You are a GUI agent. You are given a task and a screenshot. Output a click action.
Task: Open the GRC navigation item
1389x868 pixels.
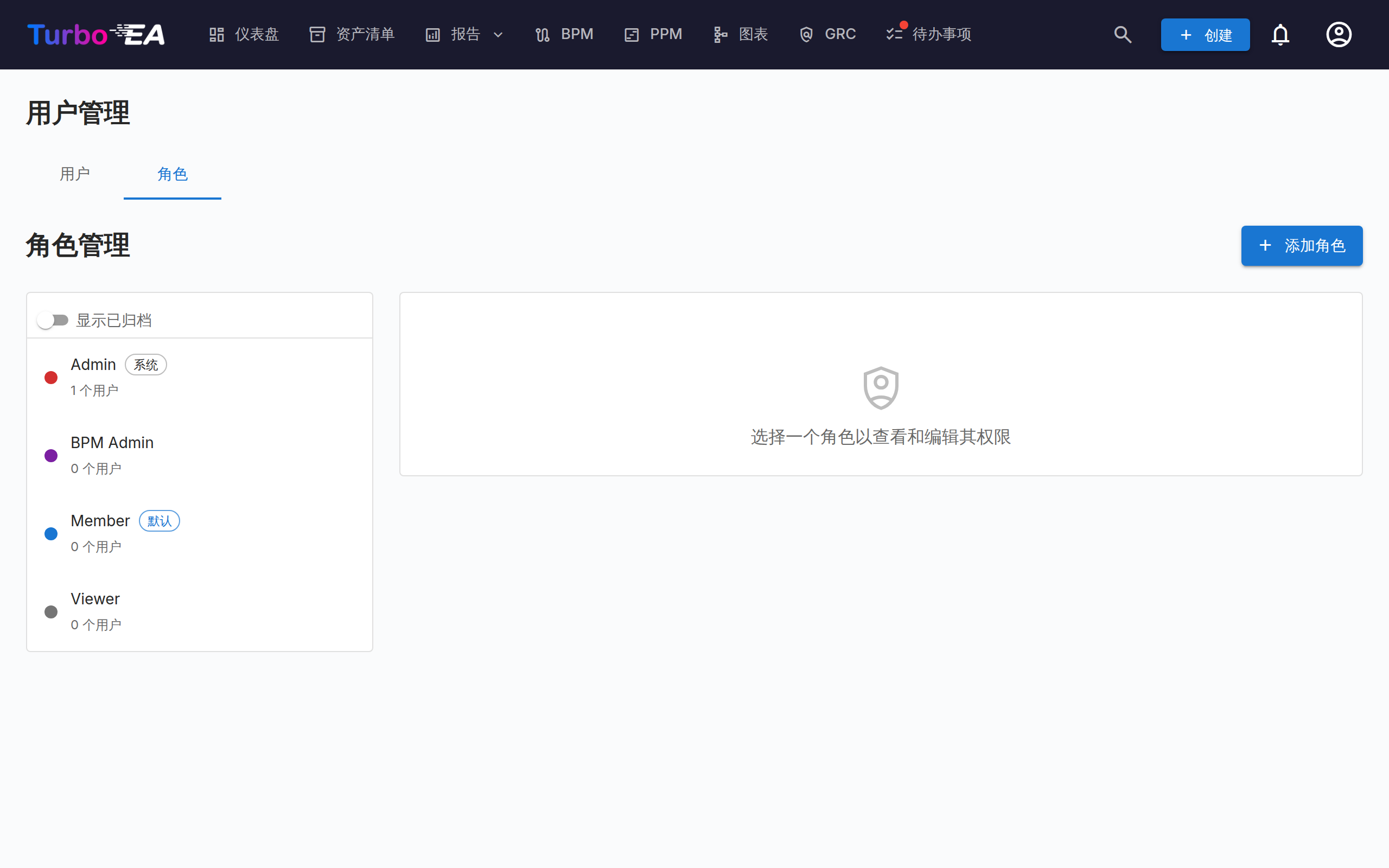827,34
